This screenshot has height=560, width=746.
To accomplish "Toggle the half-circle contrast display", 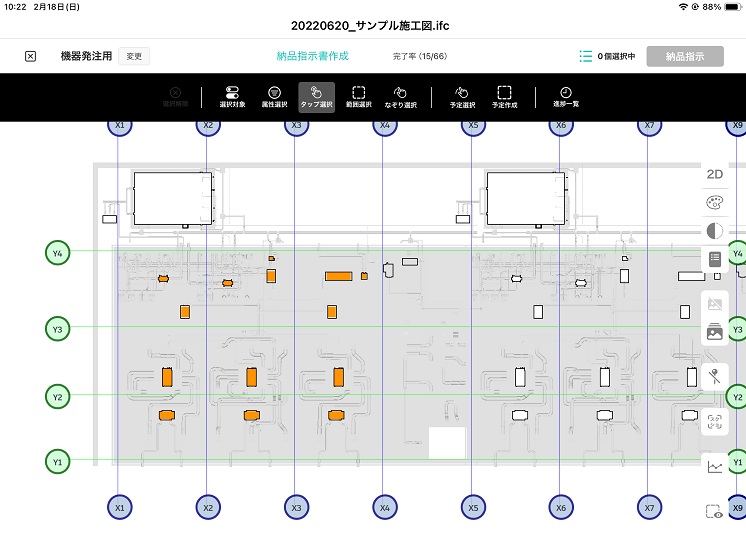I will coord(714,231).
